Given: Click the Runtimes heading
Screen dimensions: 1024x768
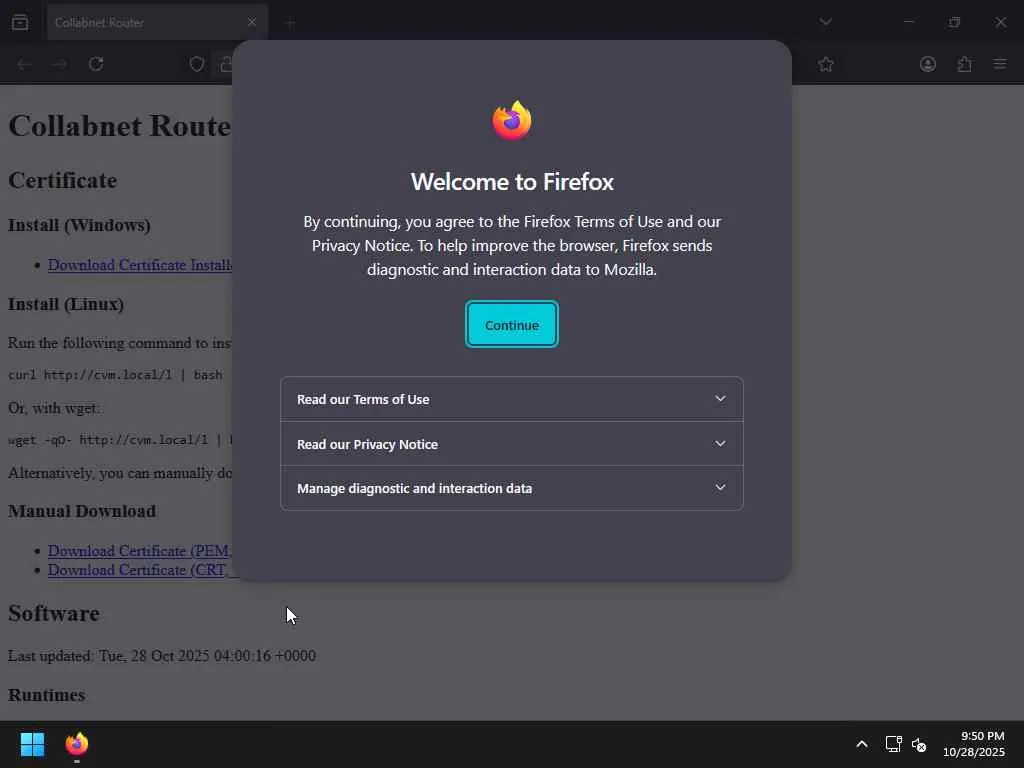Looking at the screenshot, I should [46, 694].
